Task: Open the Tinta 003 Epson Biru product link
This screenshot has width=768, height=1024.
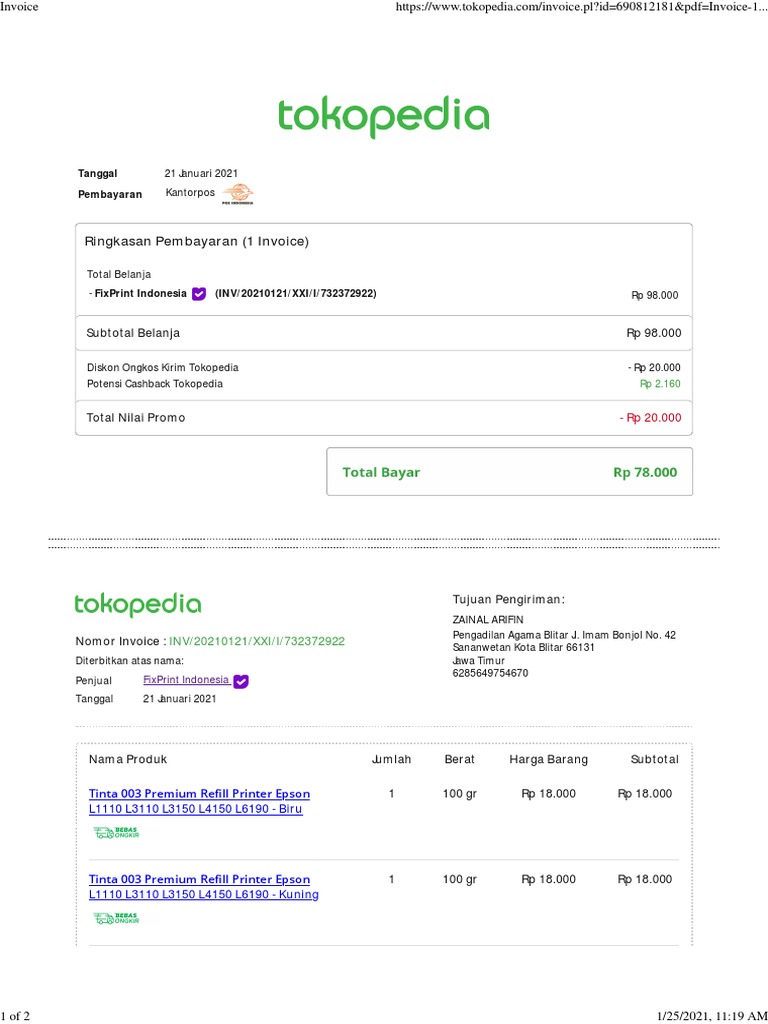Action: pos(199,801)
